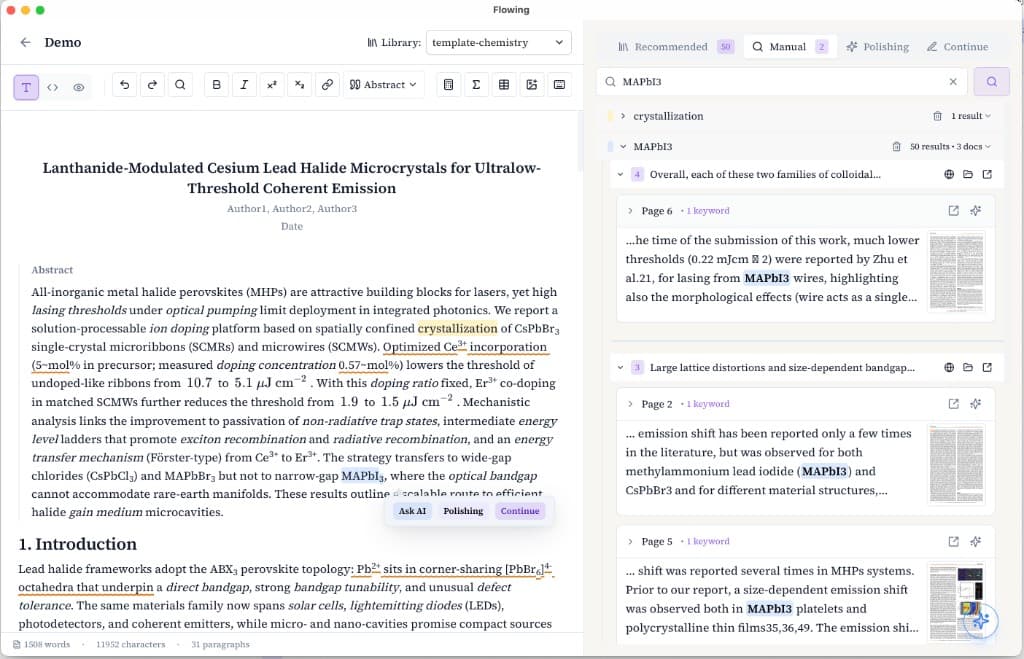Open the '50 results · 3 docs' dropdown
The height and width of the screenshot is (659, 1024).
click(950, 146)
